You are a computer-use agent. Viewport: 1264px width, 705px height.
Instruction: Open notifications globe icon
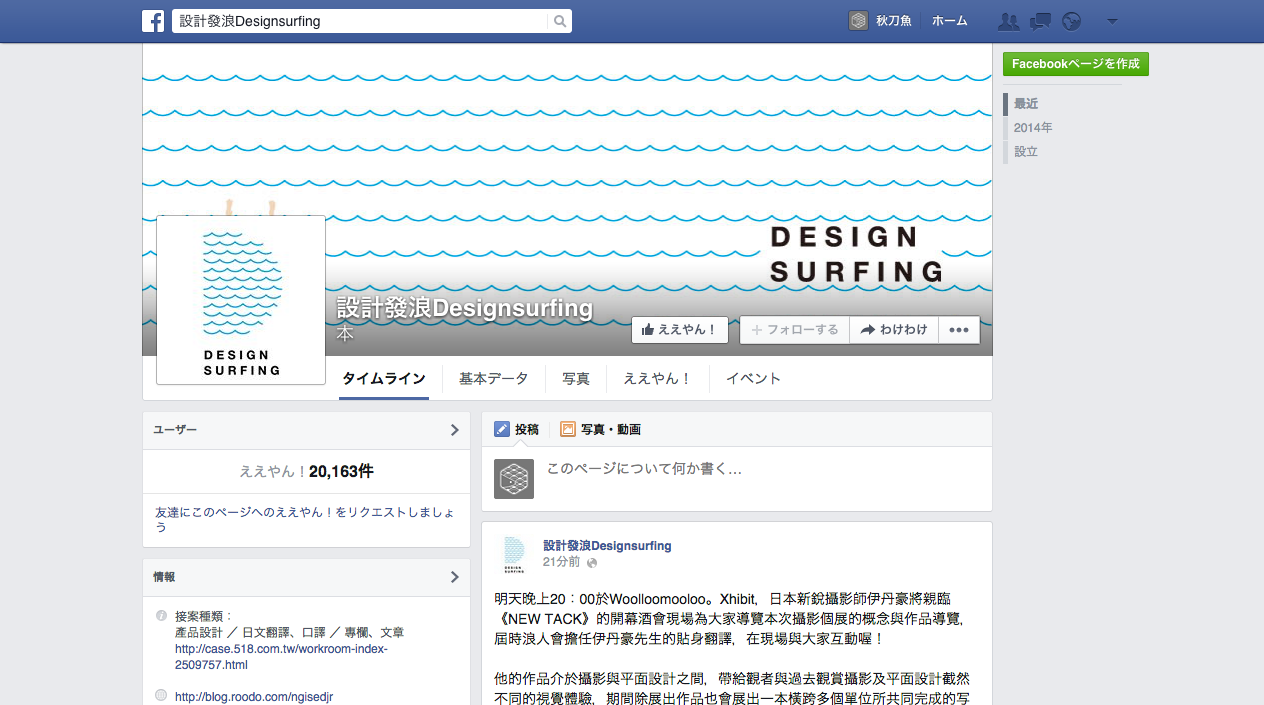click(1072, 21)
